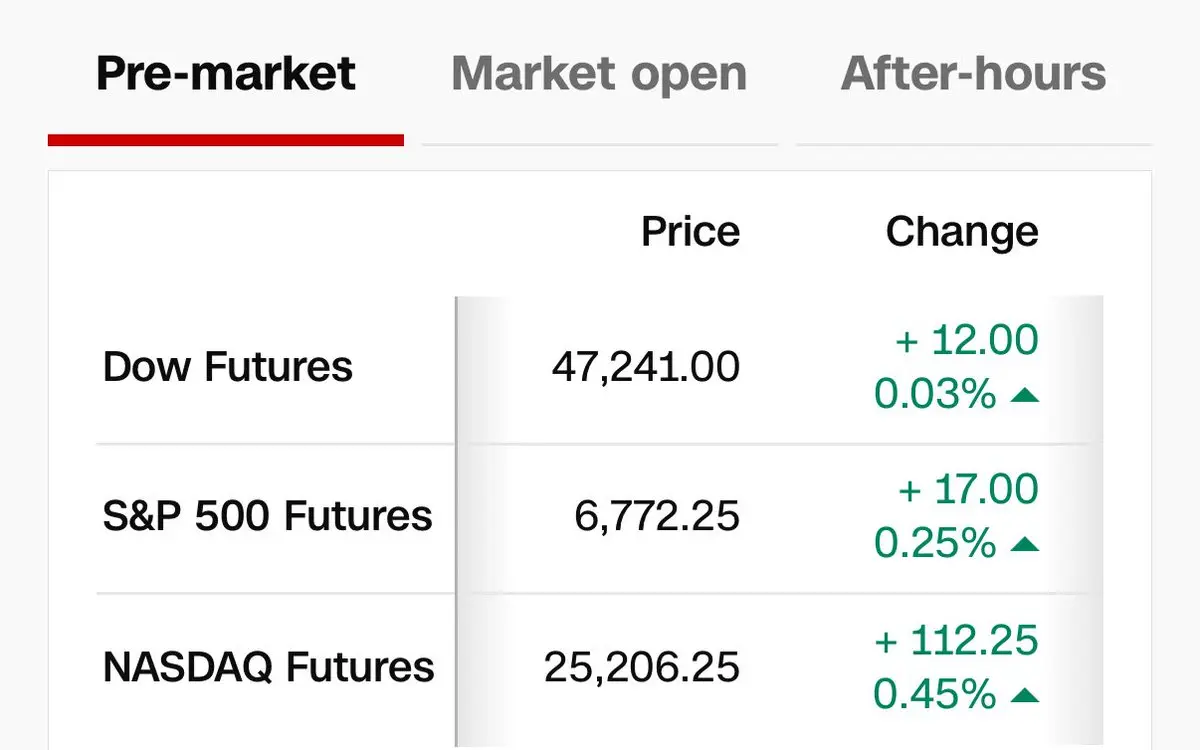Click the Dow Futures price 47,241.00
The width and height of the screenshot is (1200, 750).
click(645, 367)
